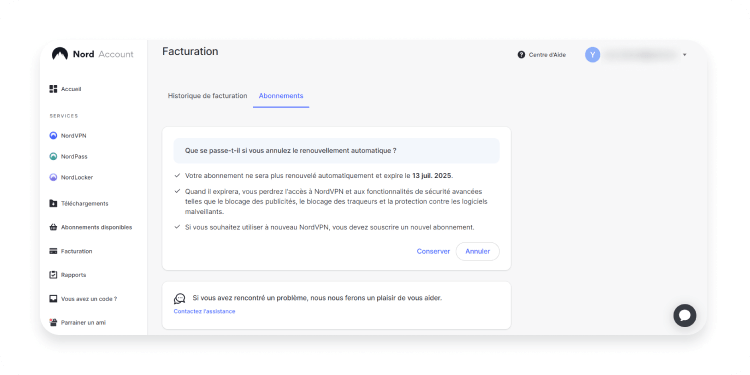This screenshot has width=750, height=375.
Task: Click the Conserver link
Action: [433, 251]
